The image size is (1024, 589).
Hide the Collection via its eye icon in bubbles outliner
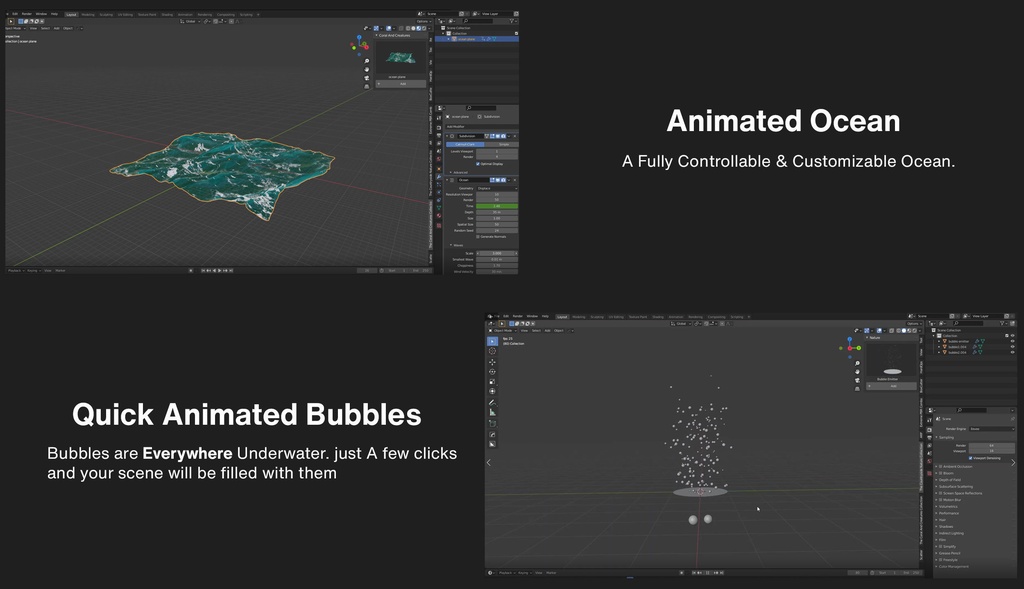pyautogui.click(x=1012, y=336)
